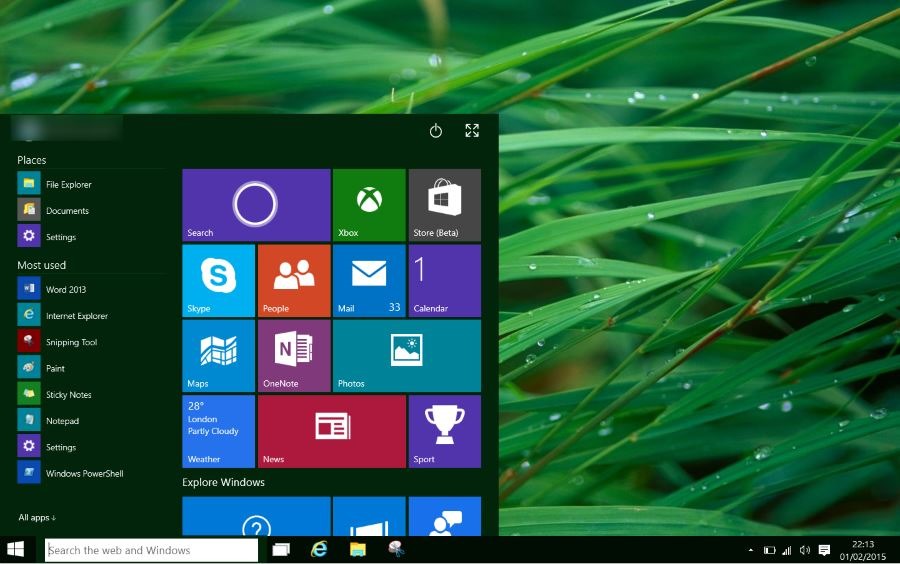Open Word 2013 from Most used
900x564 pixels.
pos(66,289)
